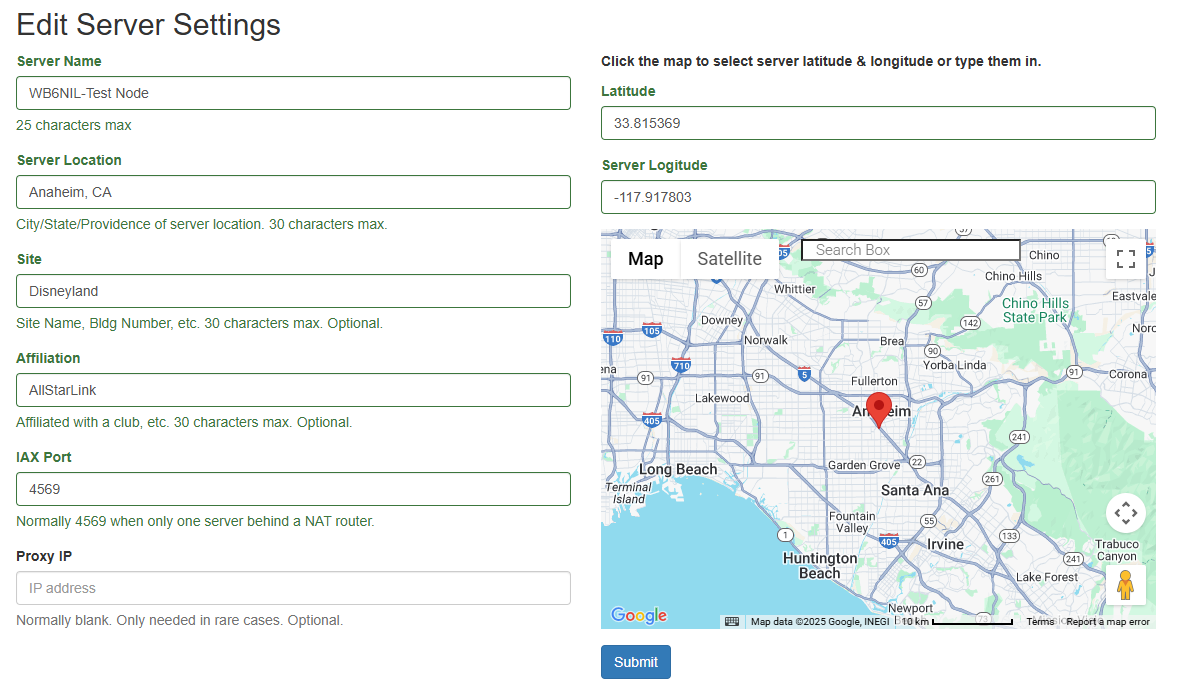
Task: Click the Server Name field label
Action: click(59, 61)
